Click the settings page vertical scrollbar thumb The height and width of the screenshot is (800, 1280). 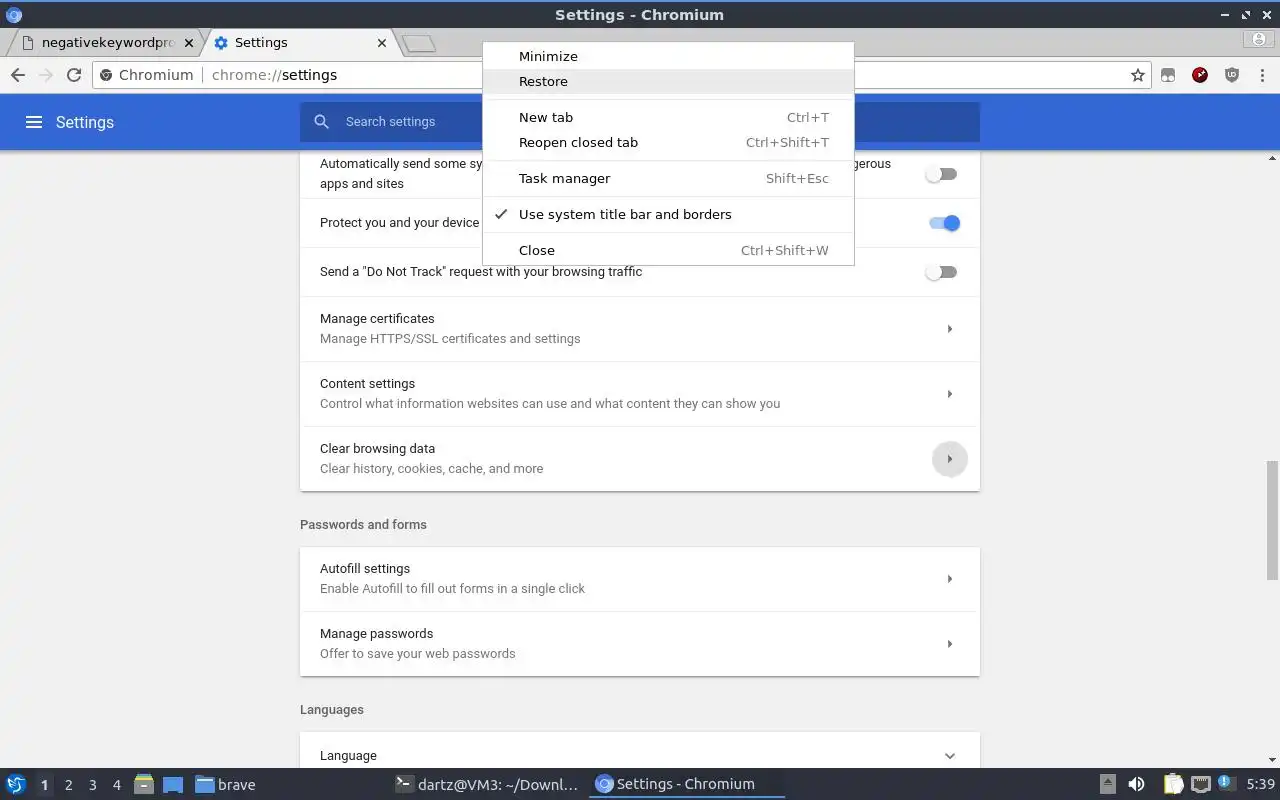[1272, 520]
